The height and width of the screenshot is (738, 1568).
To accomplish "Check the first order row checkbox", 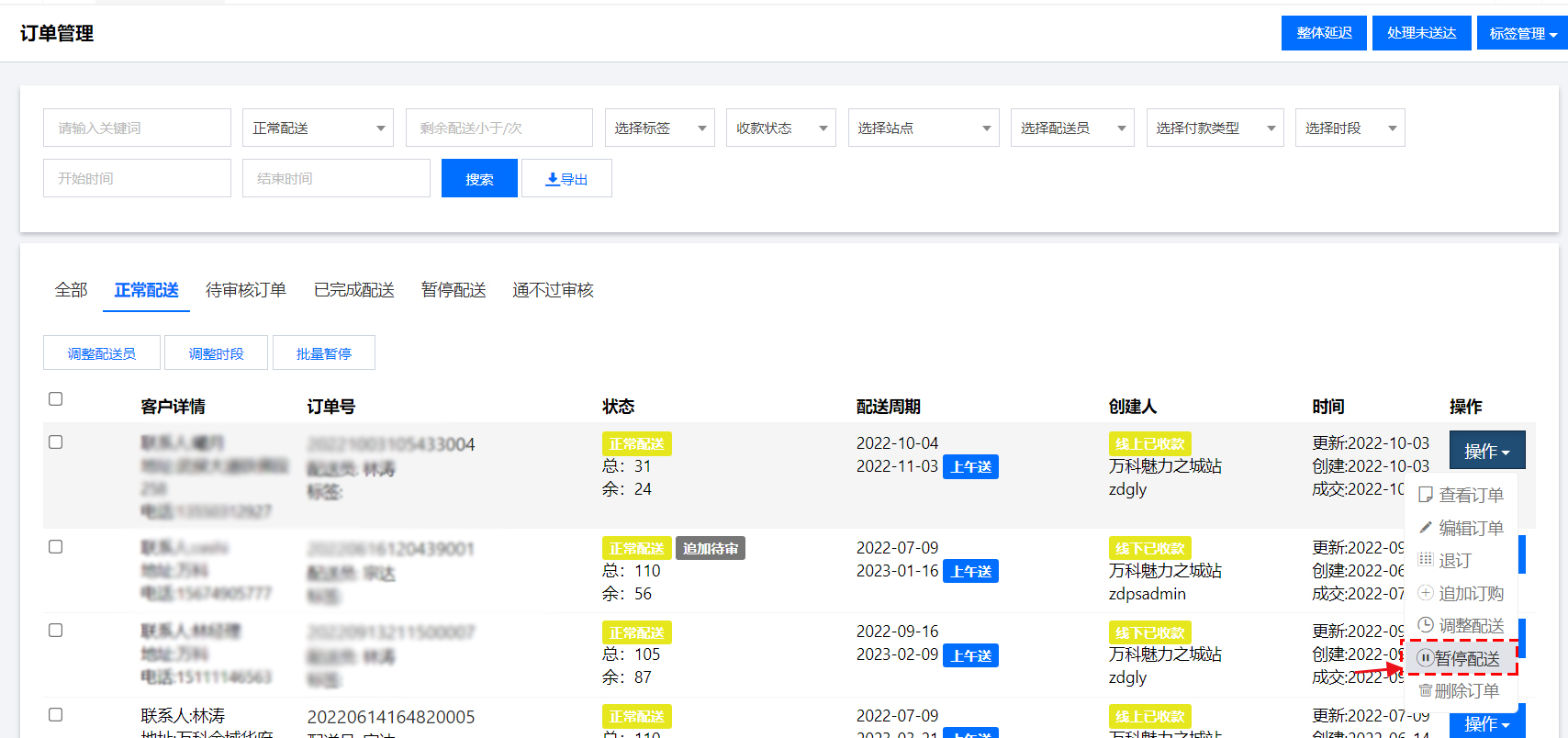I will (x=56, y=442).
